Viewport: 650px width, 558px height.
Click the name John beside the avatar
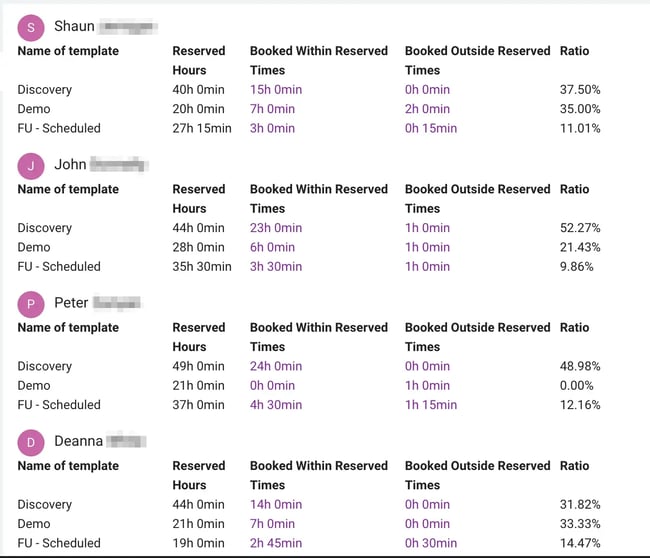coord(70,165)
